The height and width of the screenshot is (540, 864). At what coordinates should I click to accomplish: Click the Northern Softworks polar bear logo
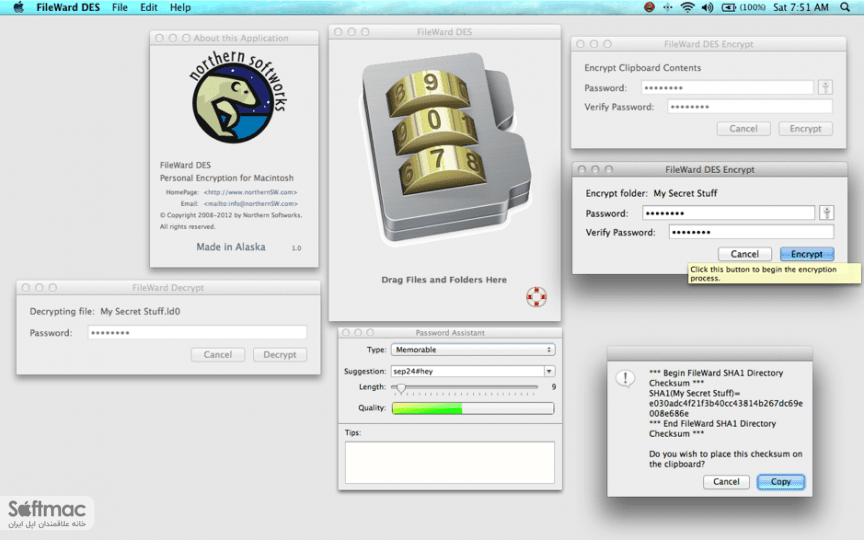click(238, 97)
